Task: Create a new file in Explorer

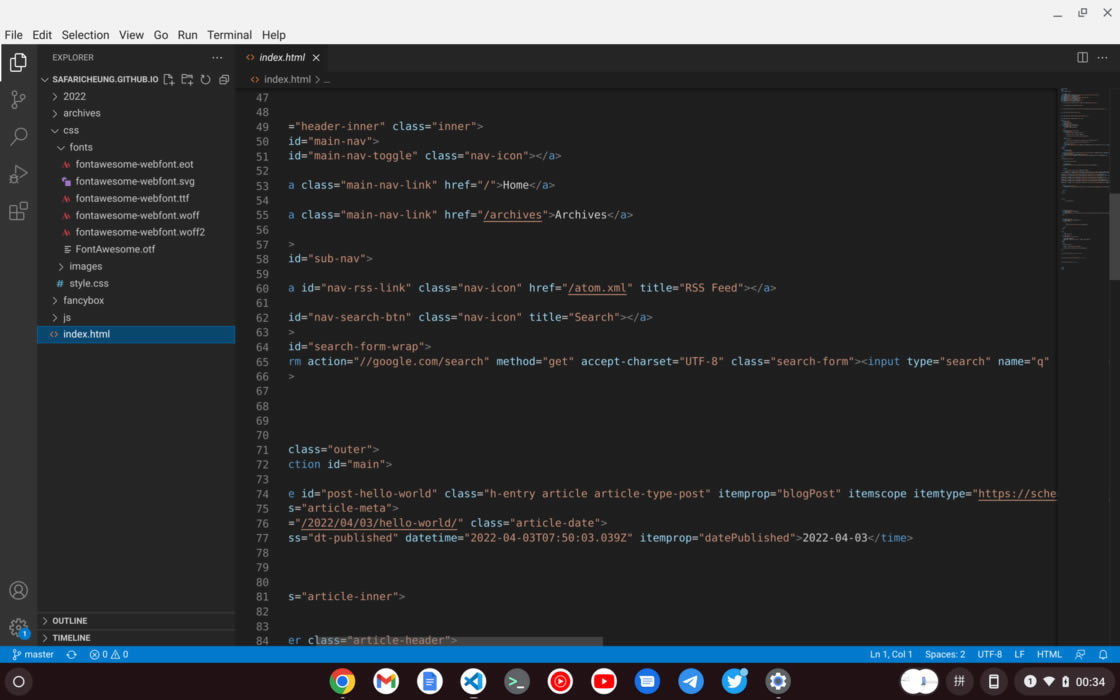Action: 169,79
